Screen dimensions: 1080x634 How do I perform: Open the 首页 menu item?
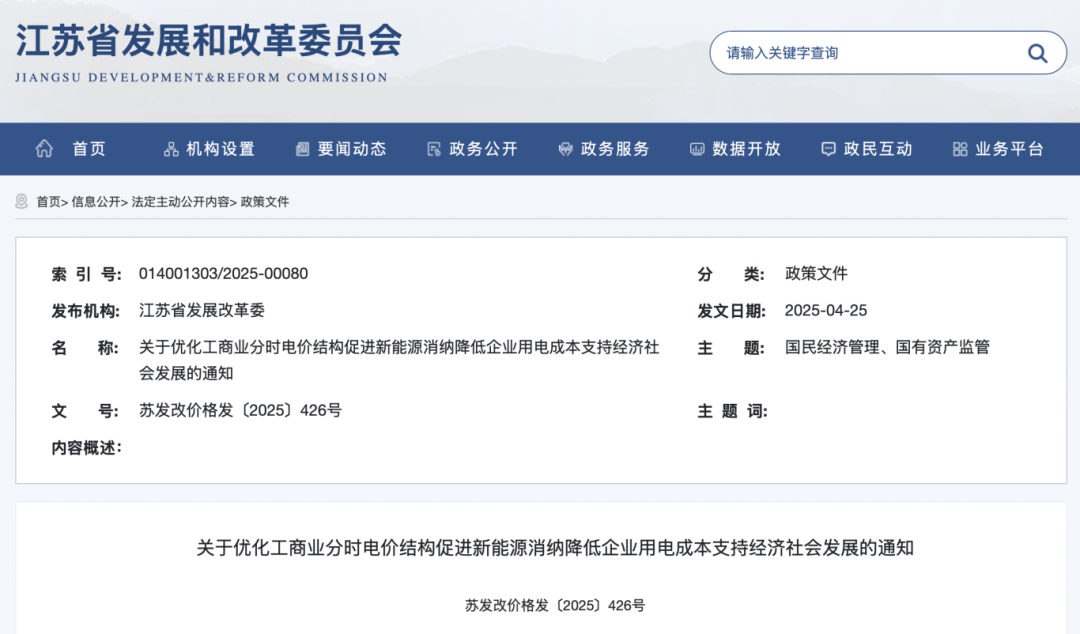pos(89,148)
